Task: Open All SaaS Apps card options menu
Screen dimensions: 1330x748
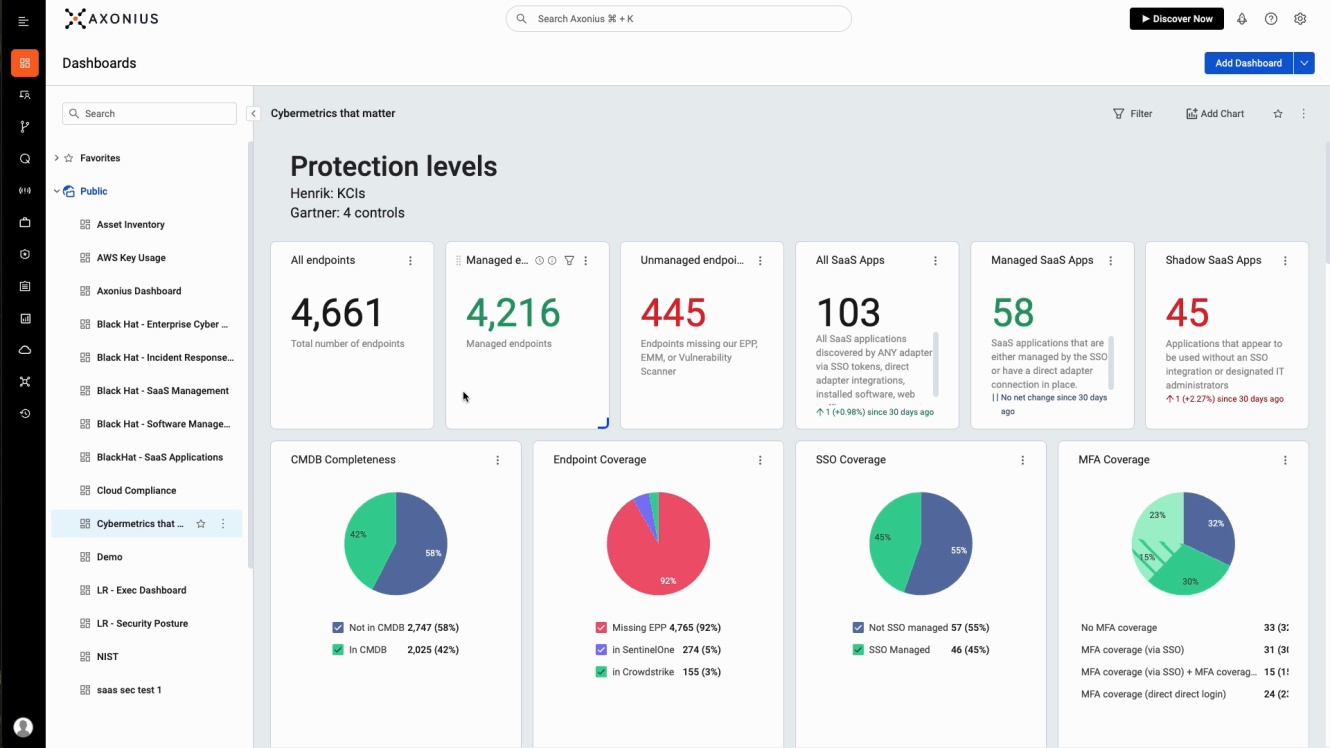Action: (x=935, y=261)
